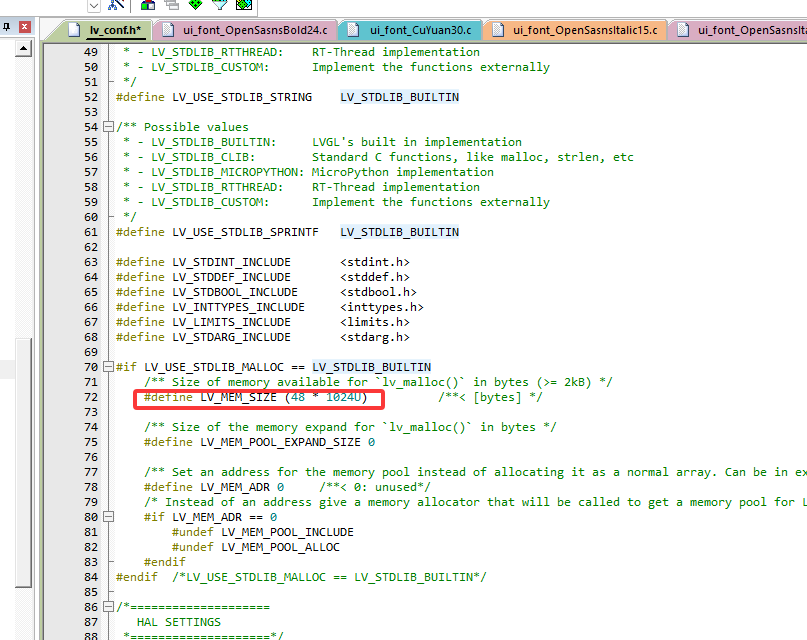Collapse the comment block at line 54
Viewport: 807px width, 640px height.
107,127
